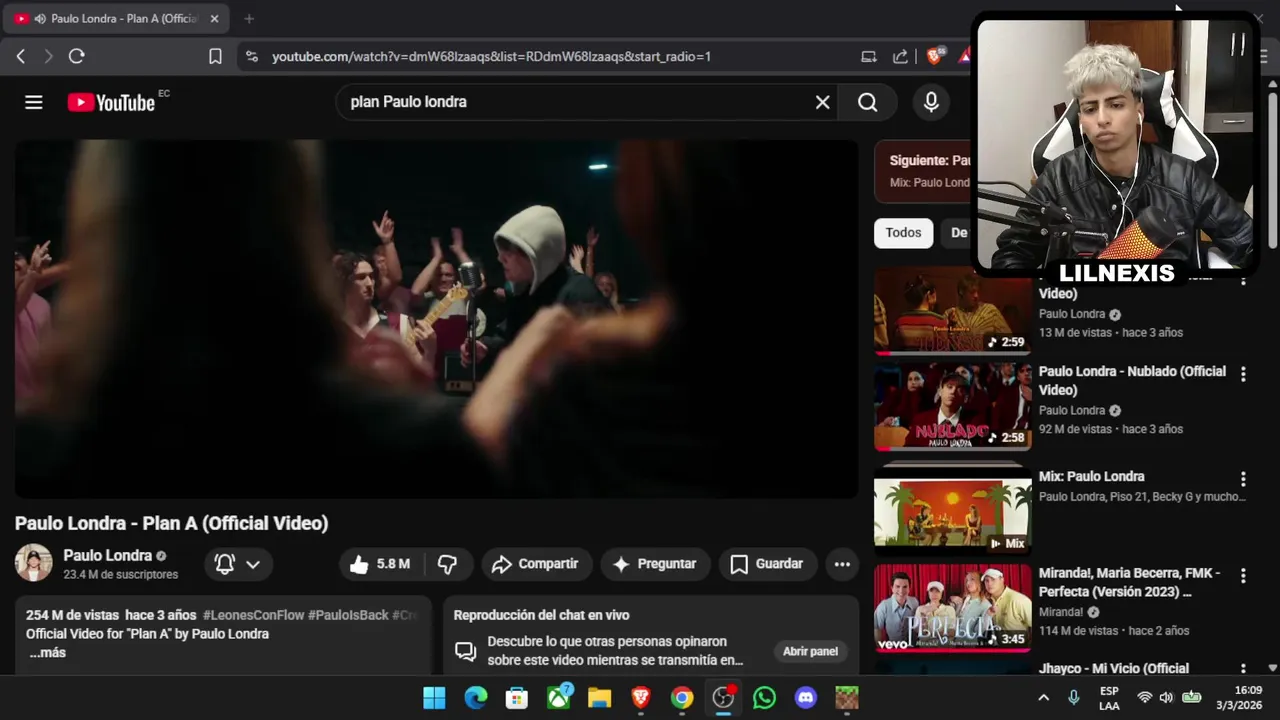
Task: Open the Mix: Paulo Londra playlist thumbnail
Action: pyautogui.click(x=952, y=512)
